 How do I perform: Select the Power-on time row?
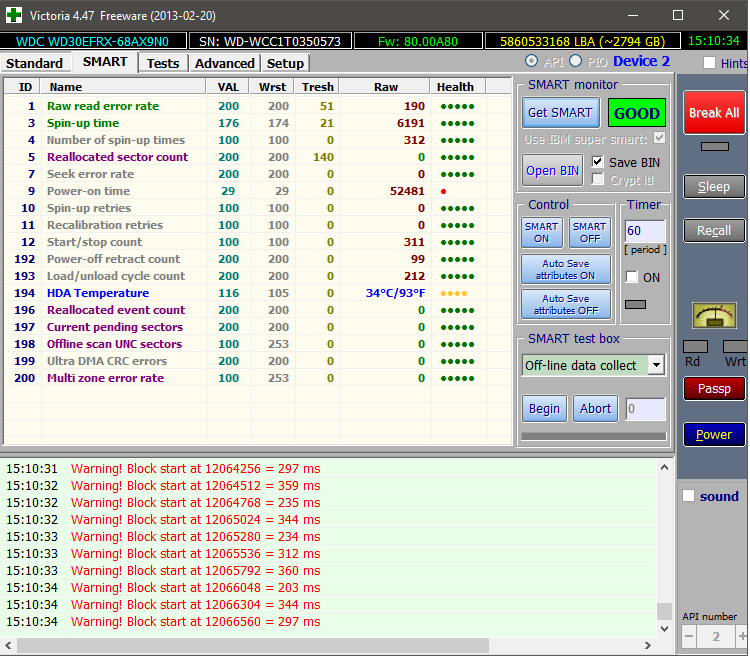[258, 191]
